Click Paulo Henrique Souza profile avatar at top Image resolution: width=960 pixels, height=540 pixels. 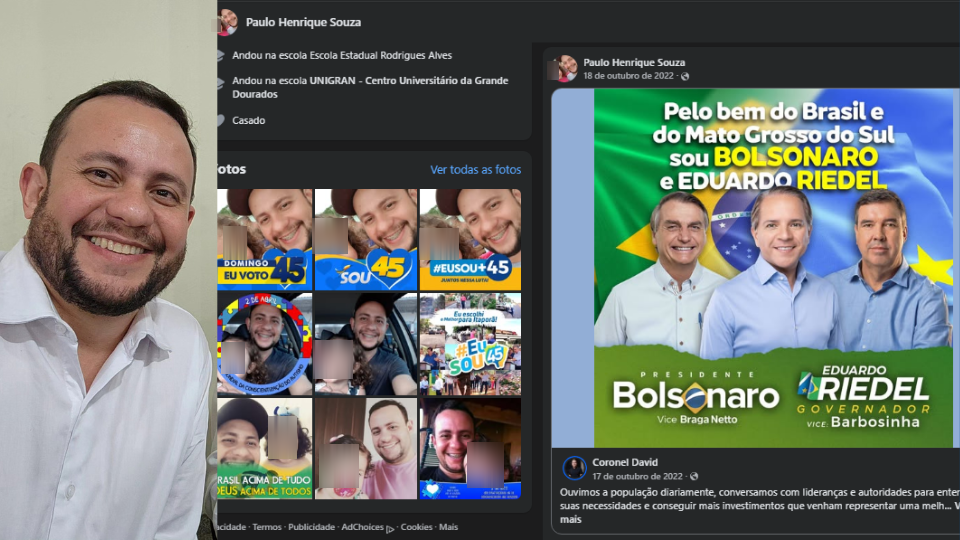point(227,23)
